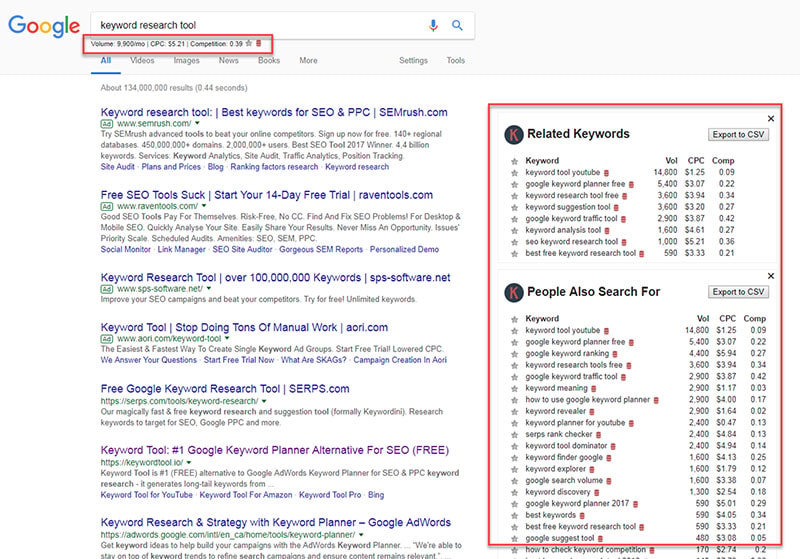Click red icon next to 'google keyword planner 2017'
The height and width of the screenshot is (559, 800).
pyautogui.click(x=635, y=504)
